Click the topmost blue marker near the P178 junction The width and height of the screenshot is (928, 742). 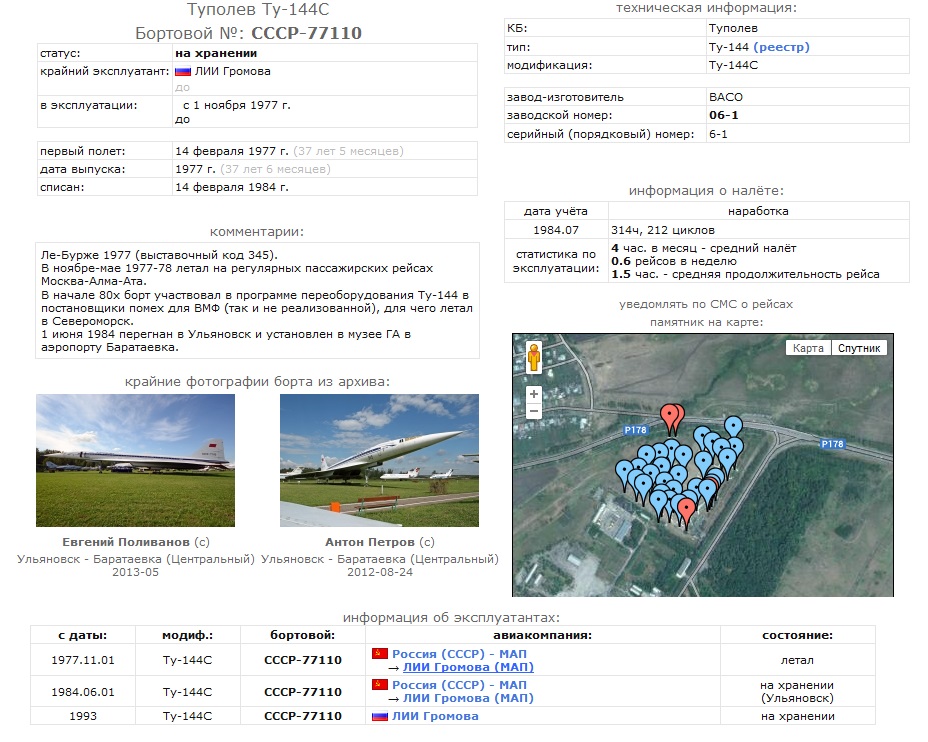tap(734, 427)
